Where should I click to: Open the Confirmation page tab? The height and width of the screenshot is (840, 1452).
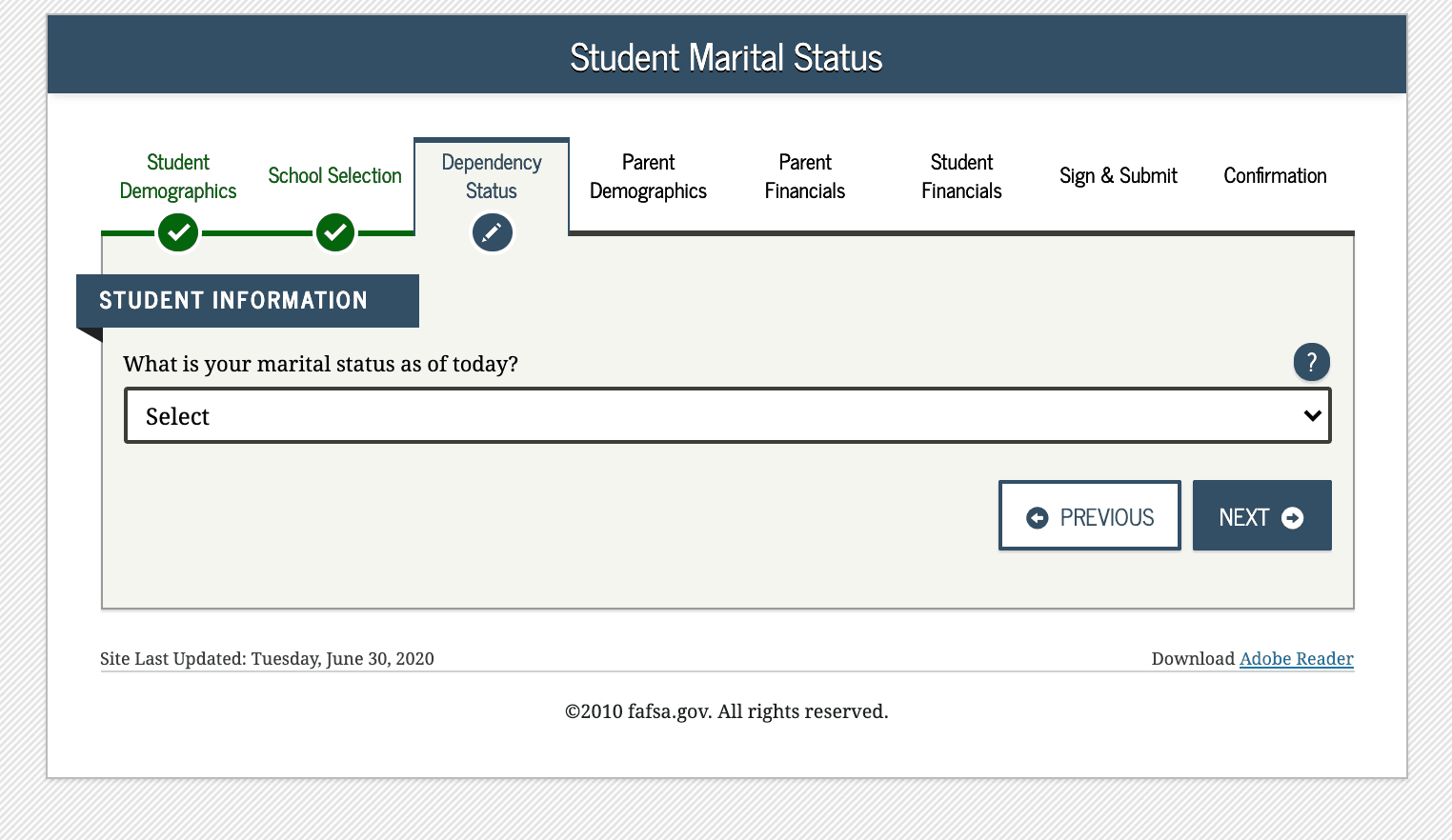tap(1275, 176)
